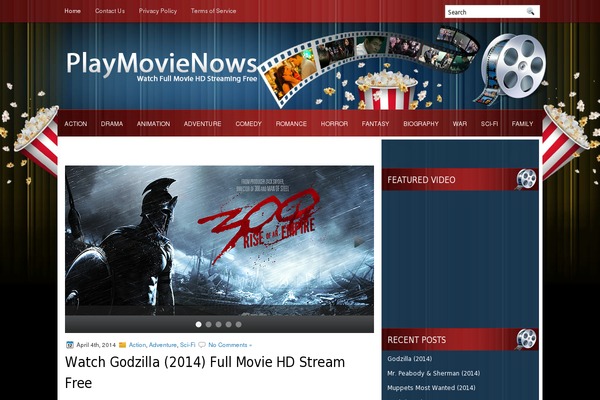Browse the Animation category
The width and height of the screenshot is (600, 400).
point(153,124)
